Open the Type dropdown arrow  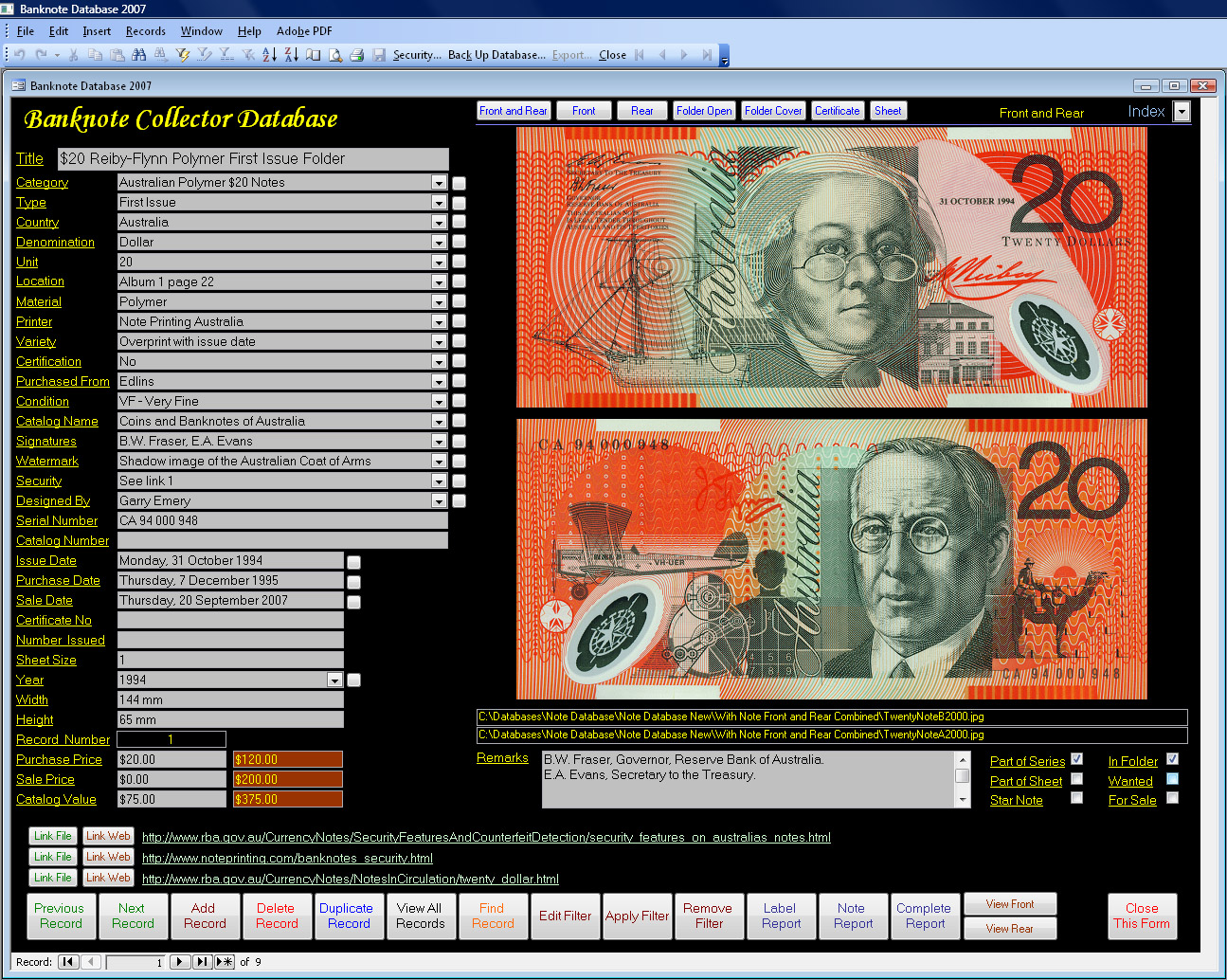439,202
